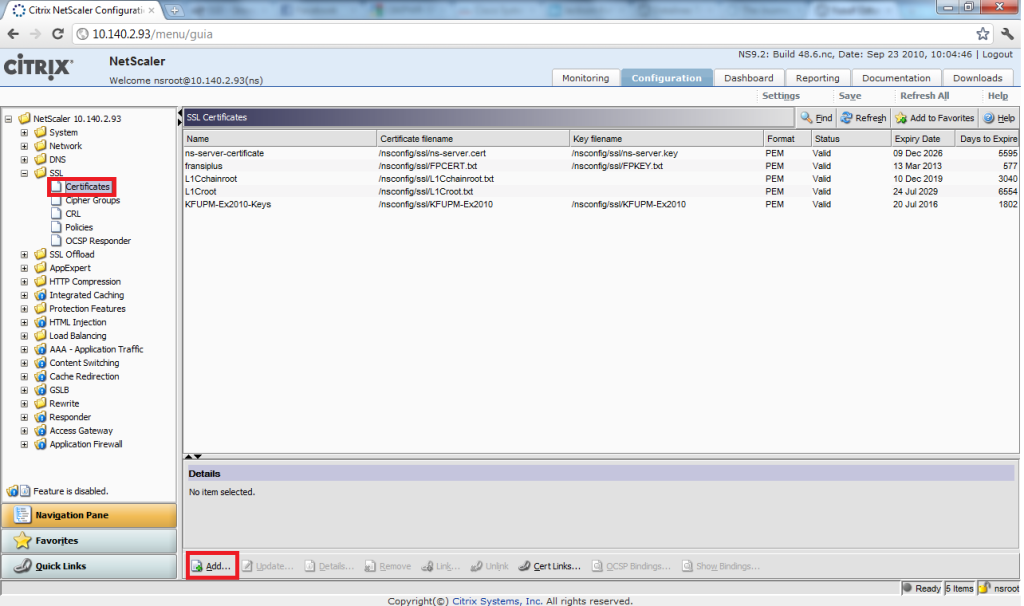Reload the page with the refresh icon
Screen dimensions: 1024x606
[57, 34]
